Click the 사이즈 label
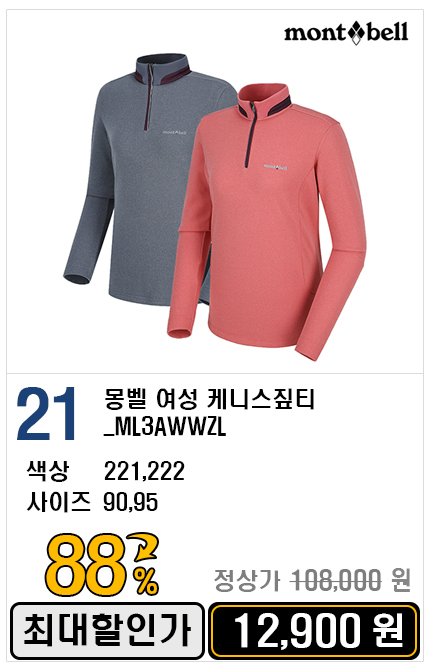 point(59,502)
